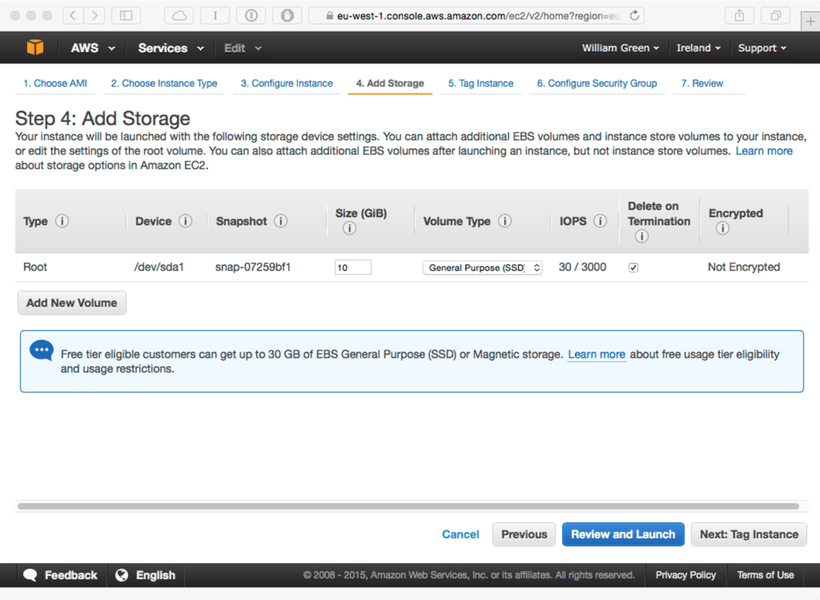Show info for Delete on Termination
The image size is (820, 600).
click(x=642, y=236)
